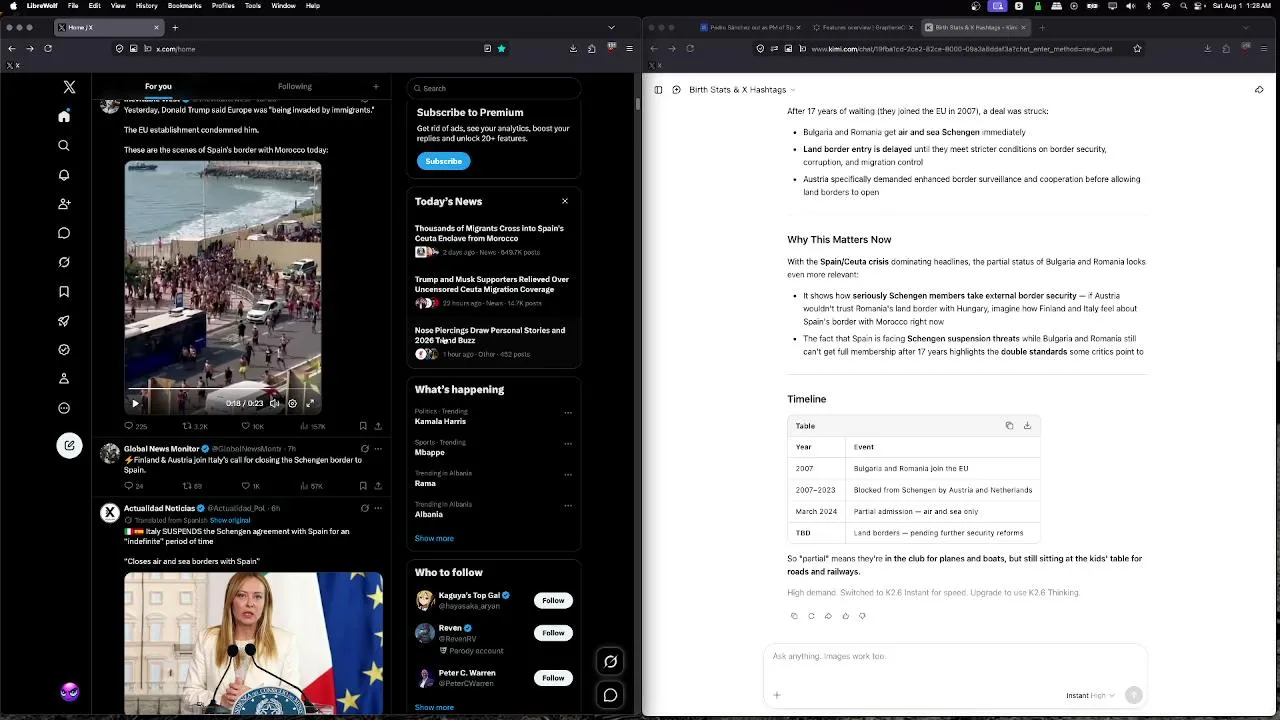
Task: Regenerate the Kimi response
Action: tap(811, 616)
